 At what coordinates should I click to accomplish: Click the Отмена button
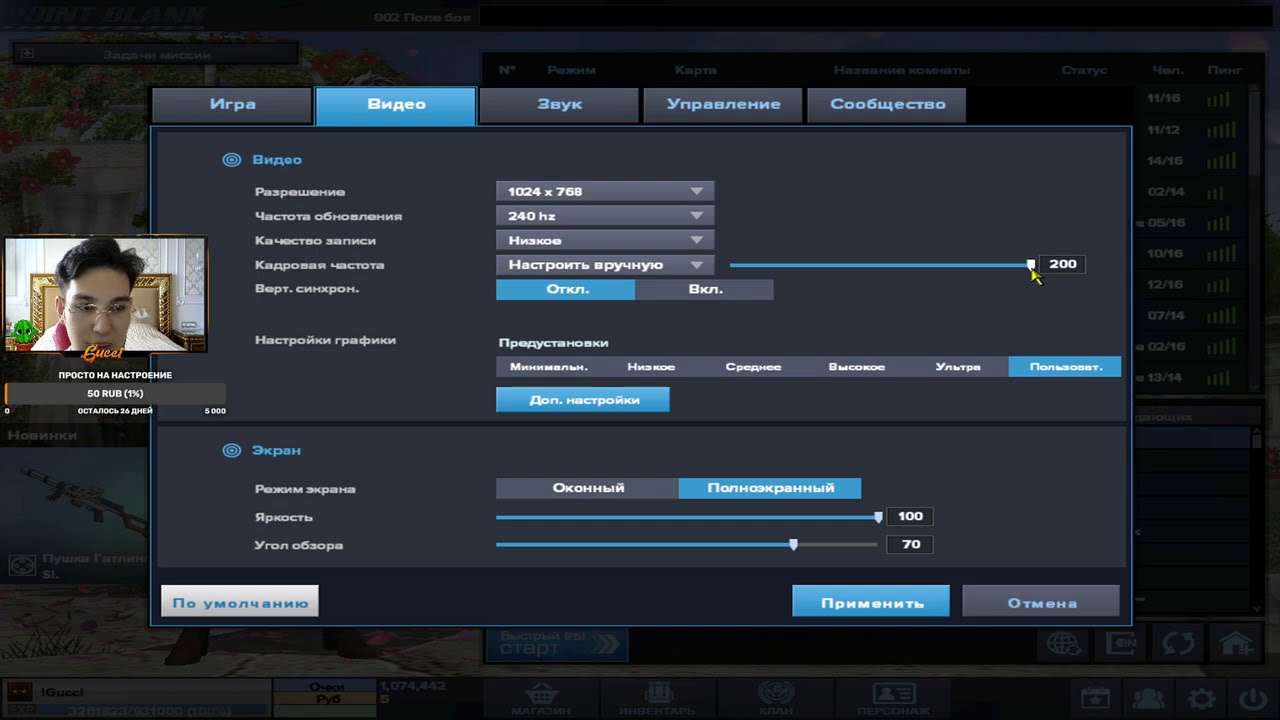coord(1041,601)
